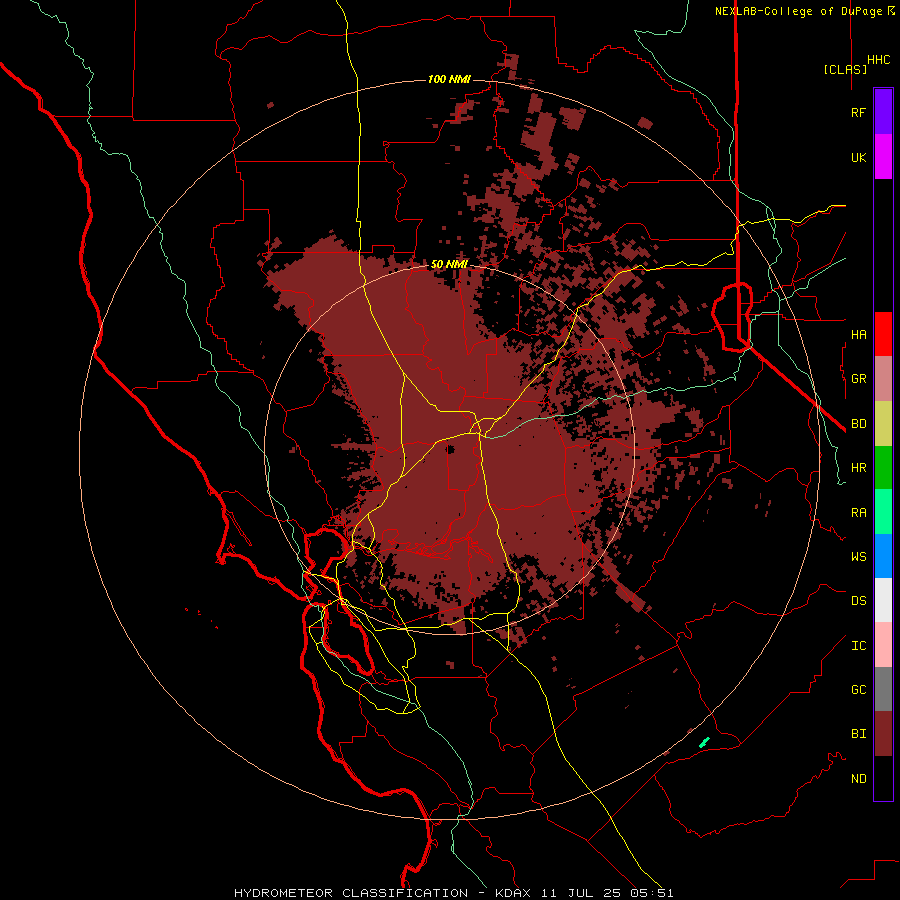Click the BD yellow legend swatch
Screen dimensions: 900x900
click(x=883, y=424)
